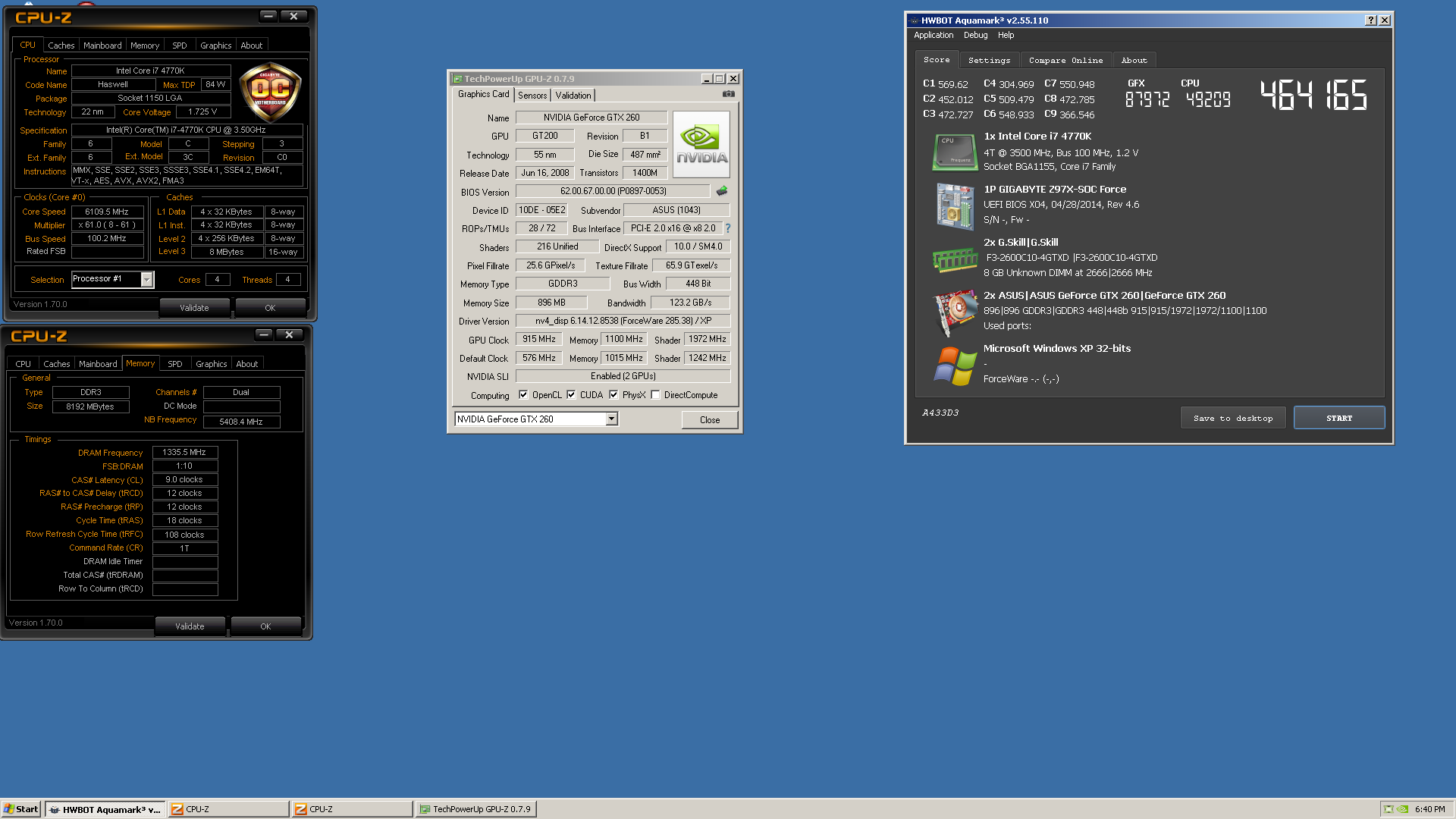This screenshot has height=819, width=1456.
Task: Click the About tab in bottom CPU-Z
Action: point(246,364)
